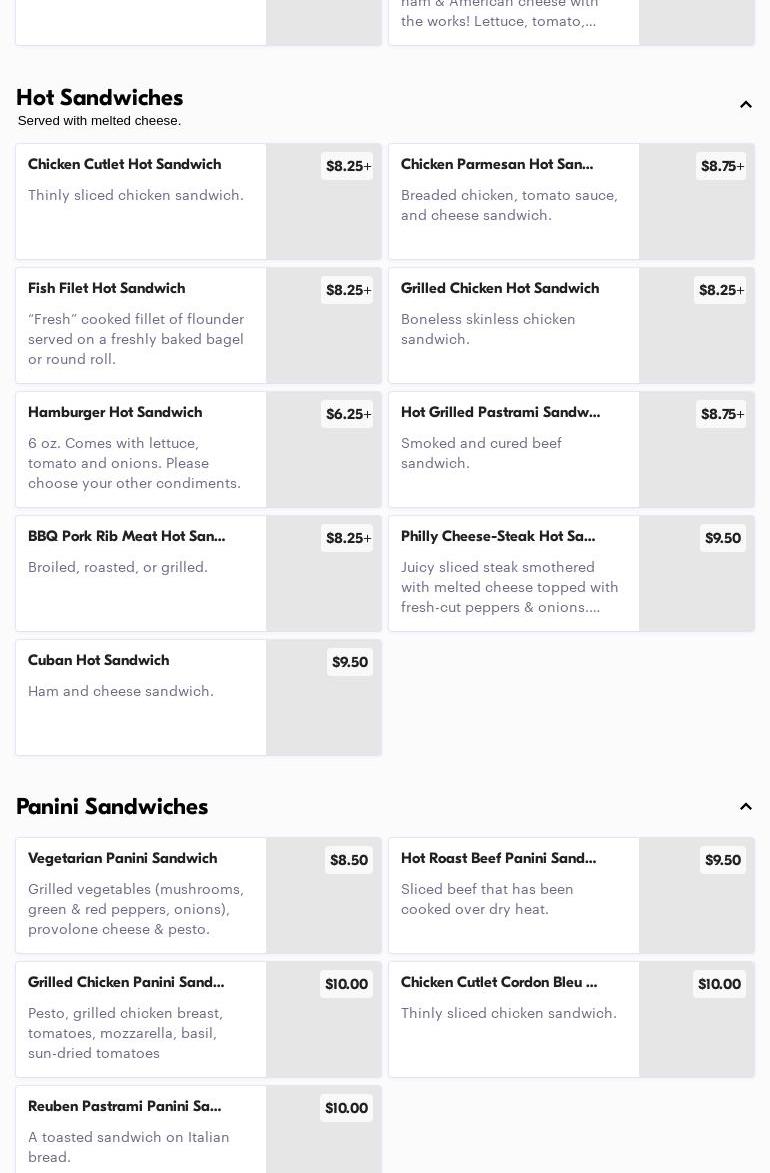This screenshot has width=770, height=1173.
Task: Collapse the Panini Sandwiches section
Action: (x=746, y=807)
